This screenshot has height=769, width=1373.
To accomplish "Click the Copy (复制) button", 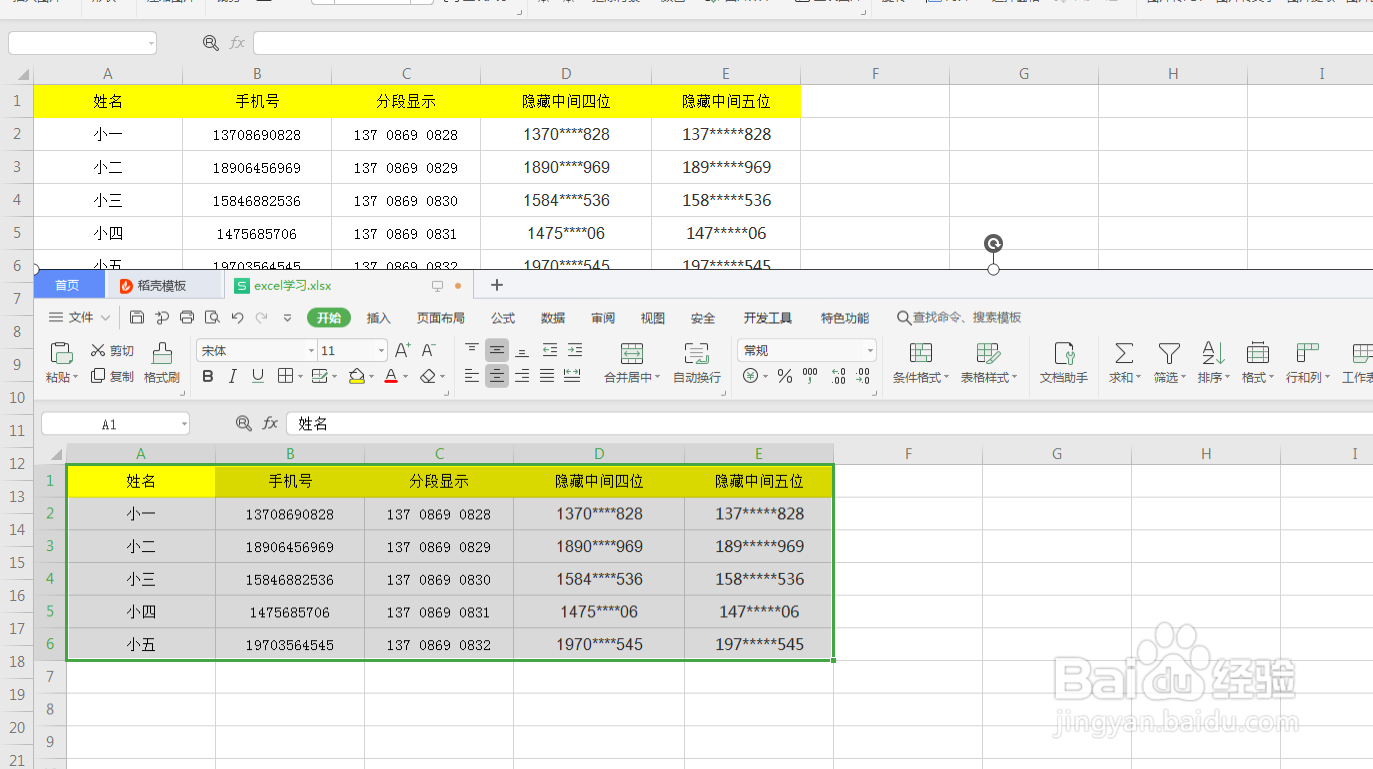I will [112, 377].
